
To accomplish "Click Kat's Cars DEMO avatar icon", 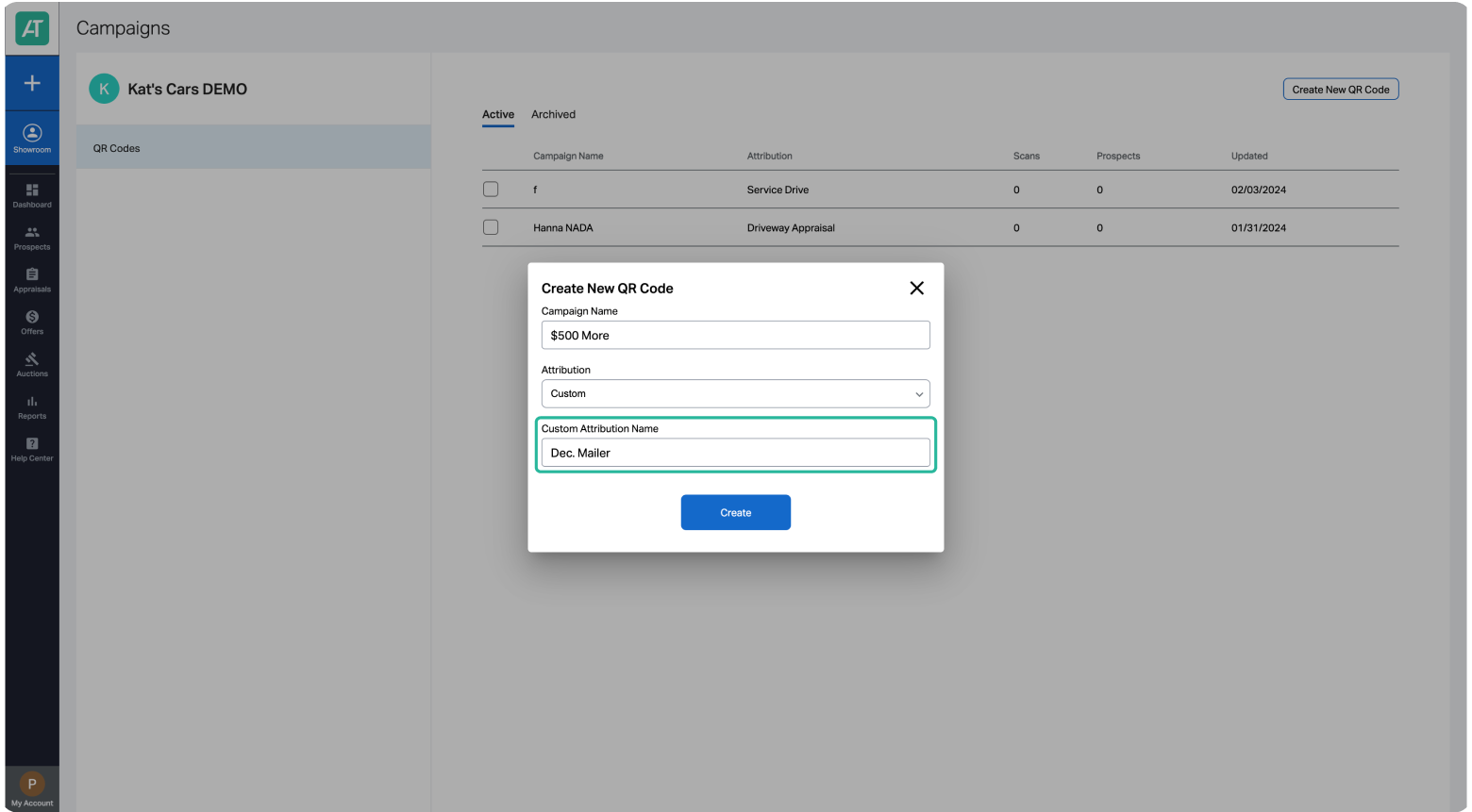I will click(104, 89).
